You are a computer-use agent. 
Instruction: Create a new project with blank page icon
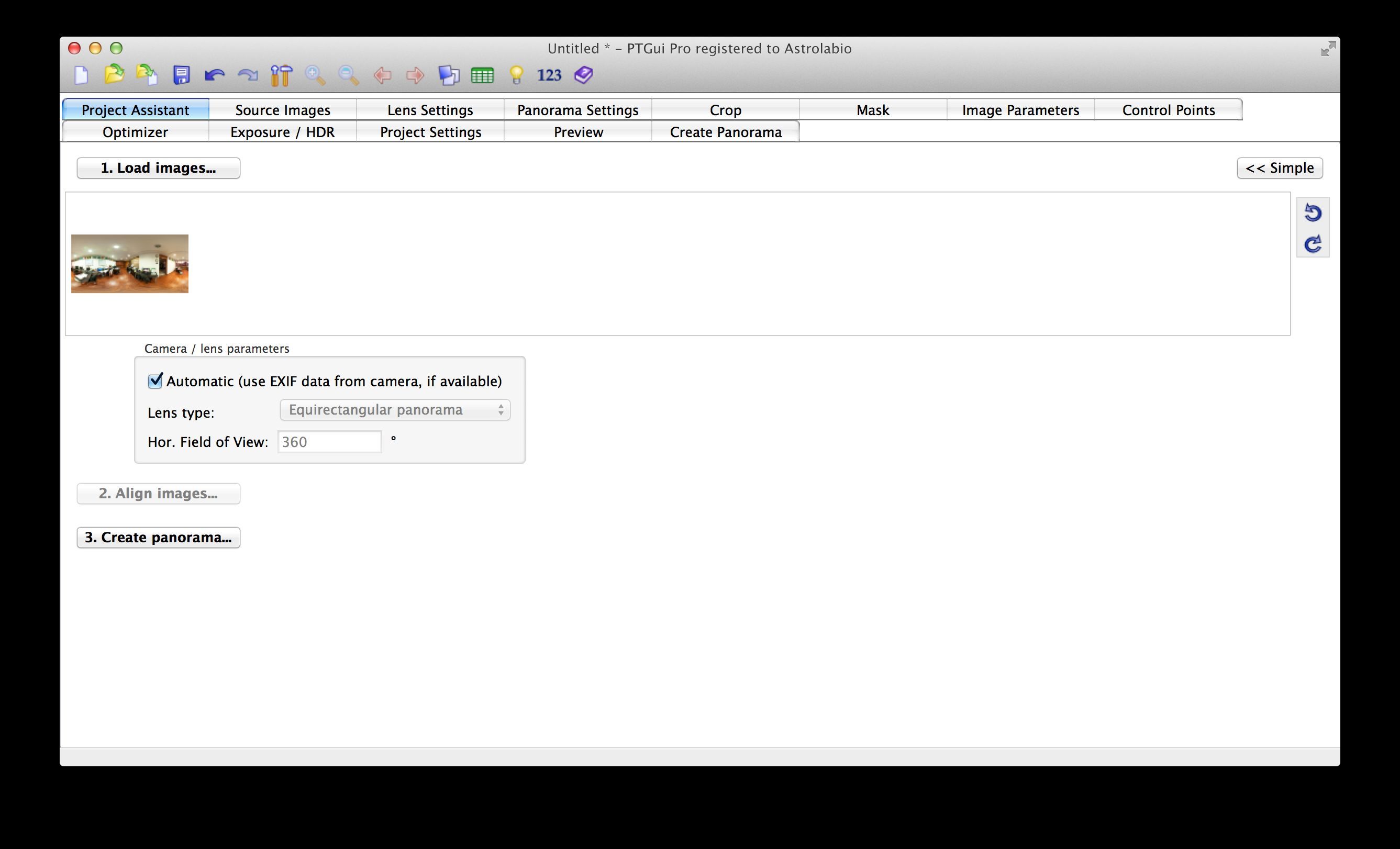click(82, 75)
